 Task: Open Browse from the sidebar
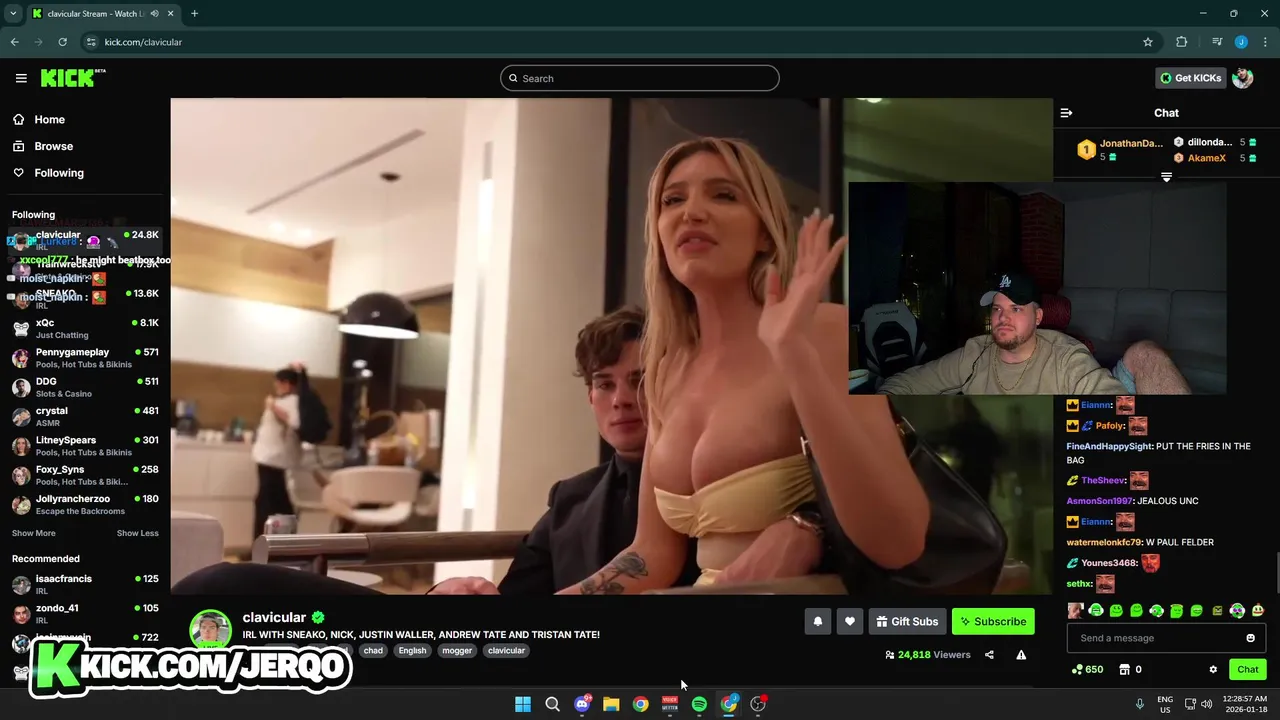tap(53, 146)
